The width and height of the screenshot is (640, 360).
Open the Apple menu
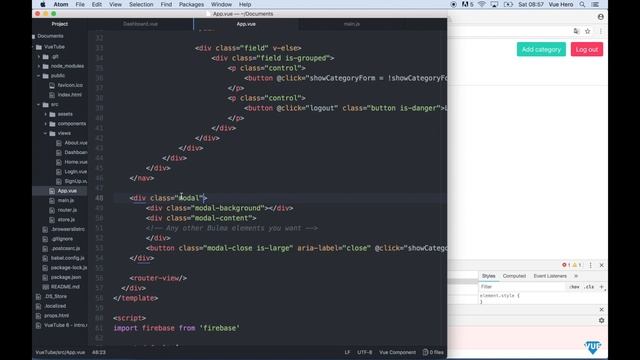[x=42, y=4]
